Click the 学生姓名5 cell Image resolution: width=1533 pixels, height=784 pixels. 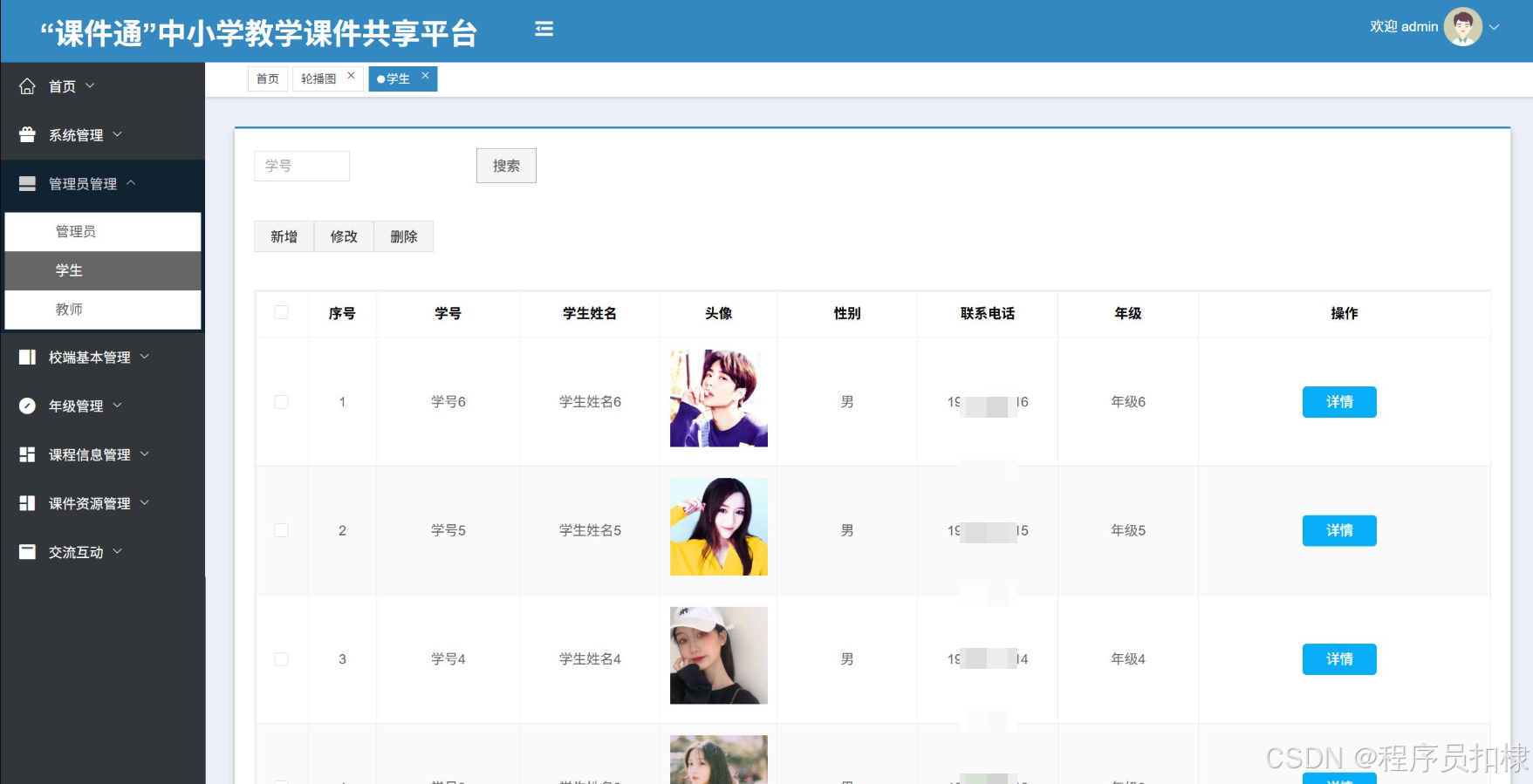(590, 530)
